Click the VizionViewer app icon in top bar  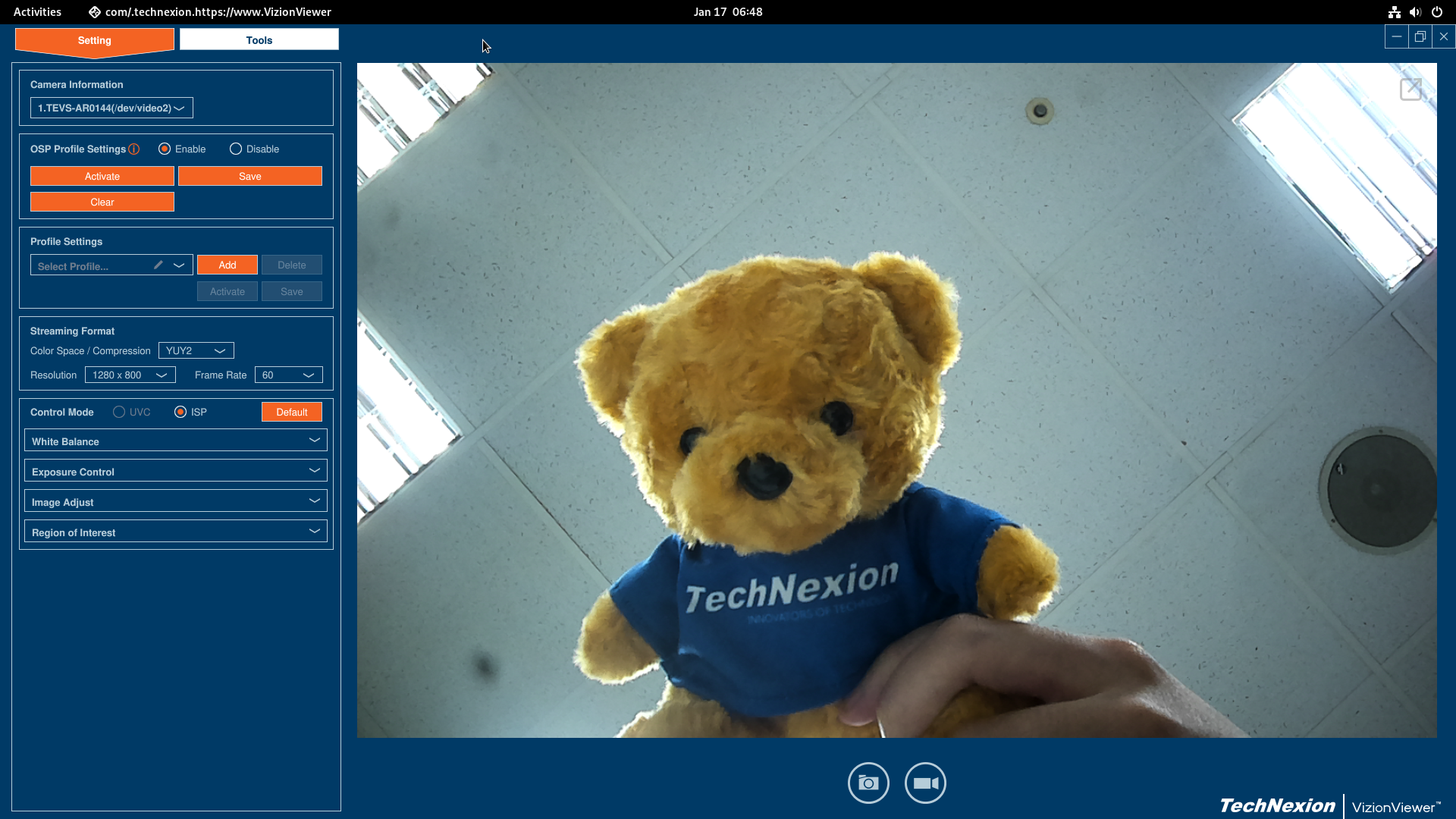[x=95, y=12]
